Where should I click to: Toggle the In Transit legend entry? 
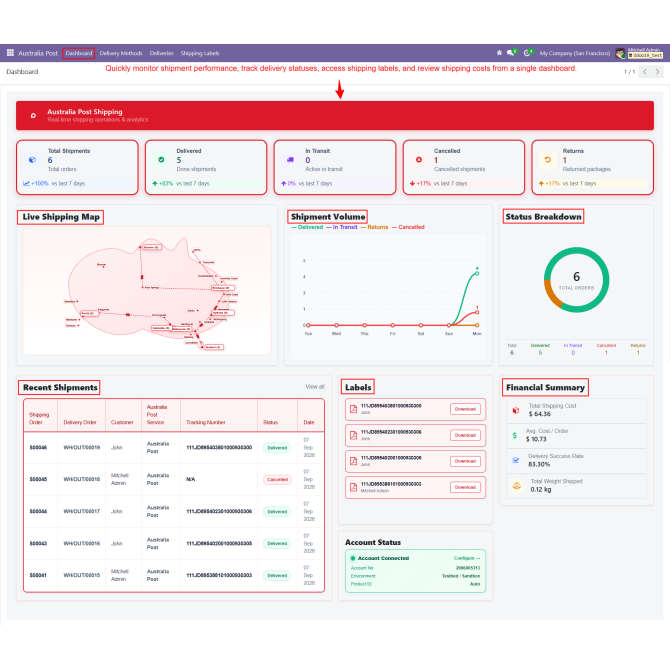(342, 227)
